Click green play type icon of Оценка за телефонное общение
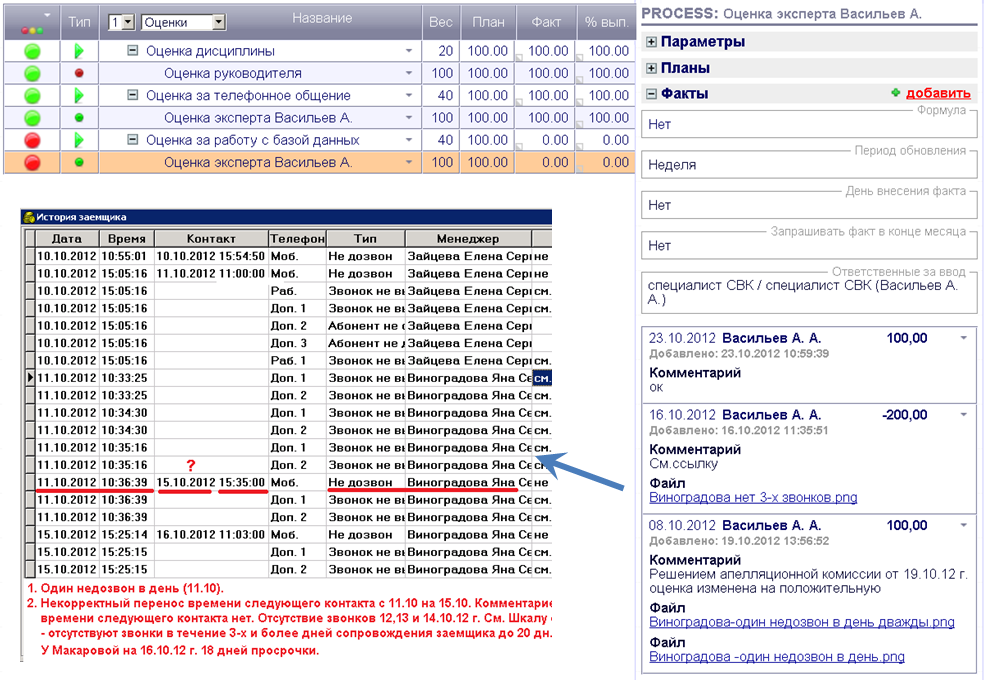This screenshot has width=990, height=680. [x=79, y=95]
